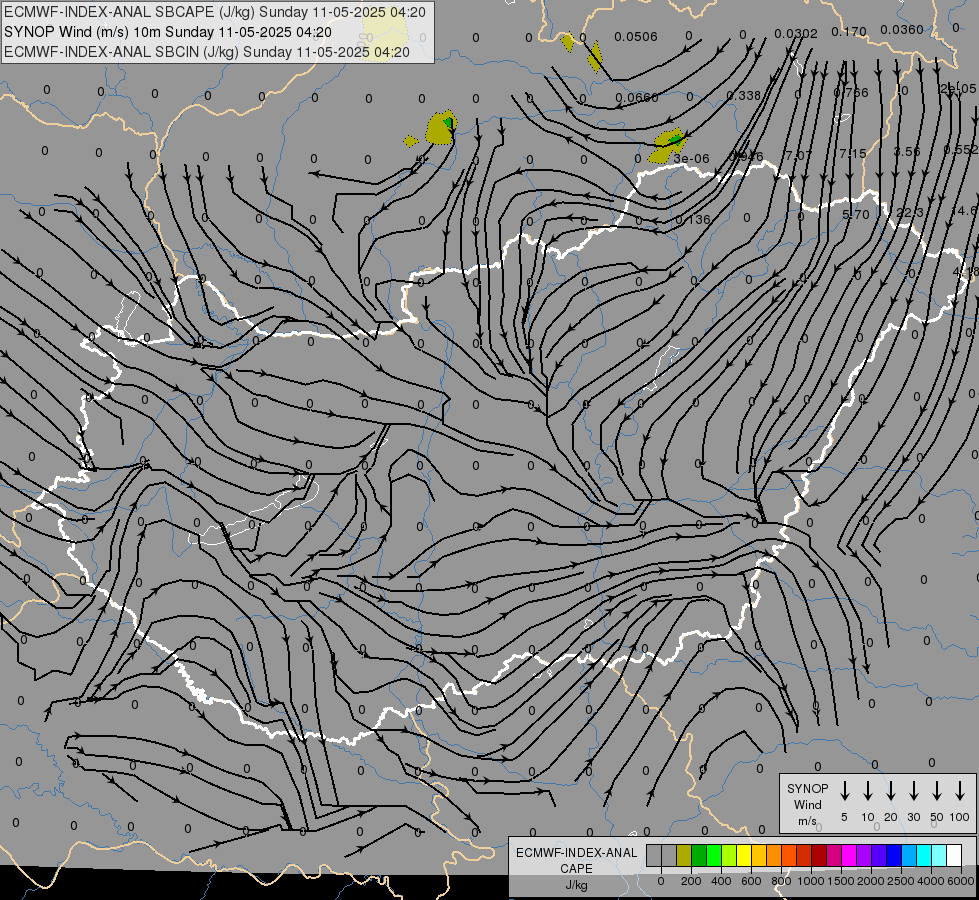
Task: Click the 0.766 value on the map
Action: pyautogui.click(x=851, y=93)
